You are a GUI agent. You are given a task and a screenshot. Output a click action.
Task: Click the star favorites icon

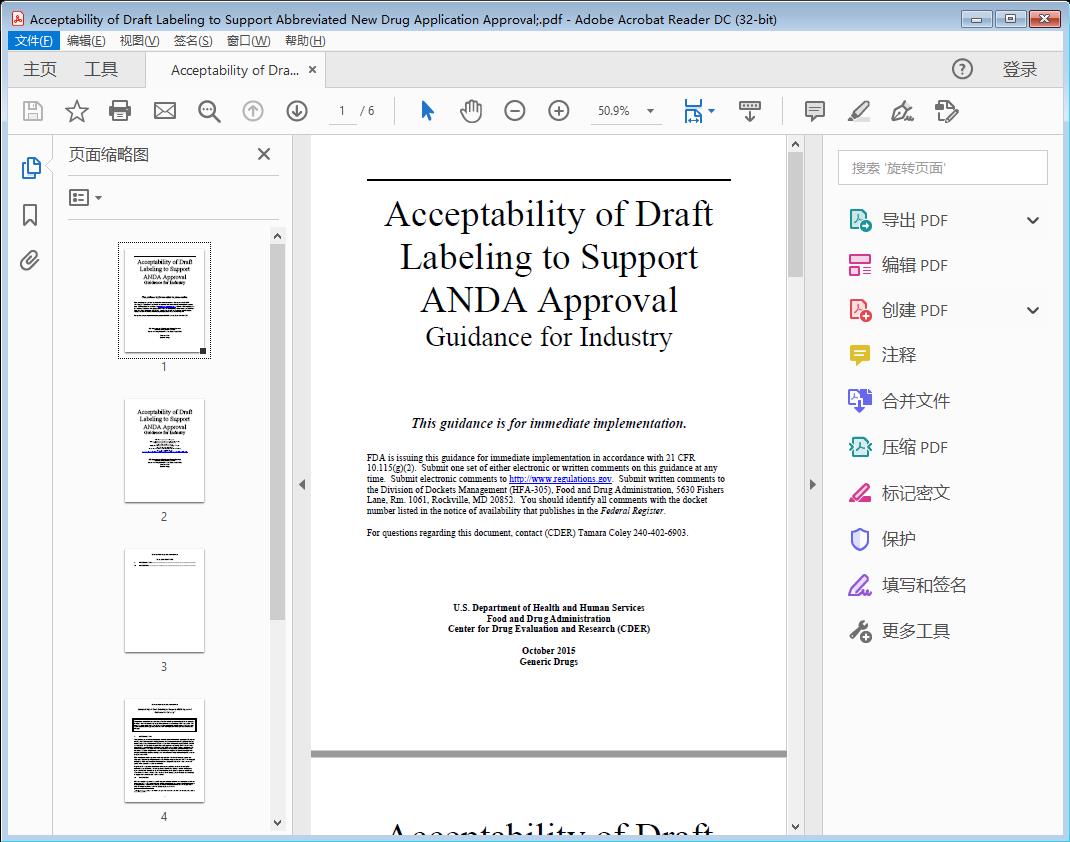[76, 111]
